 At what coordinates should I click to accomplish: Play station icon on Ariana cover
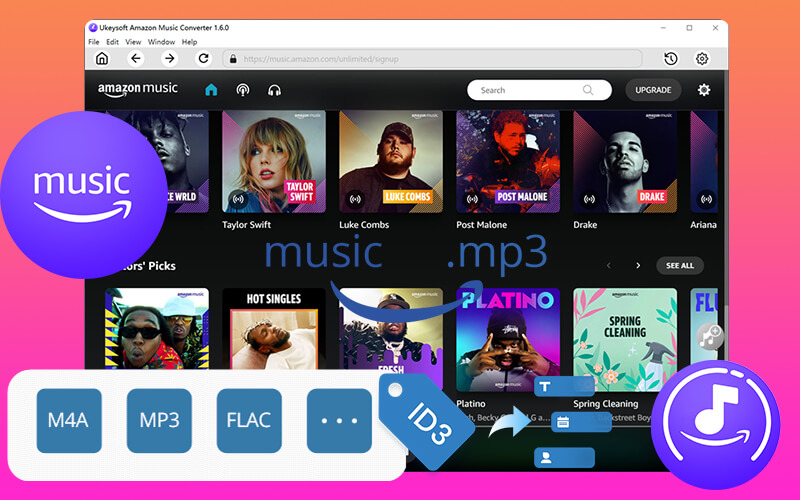pyautogui.click(x=707, y=199)
